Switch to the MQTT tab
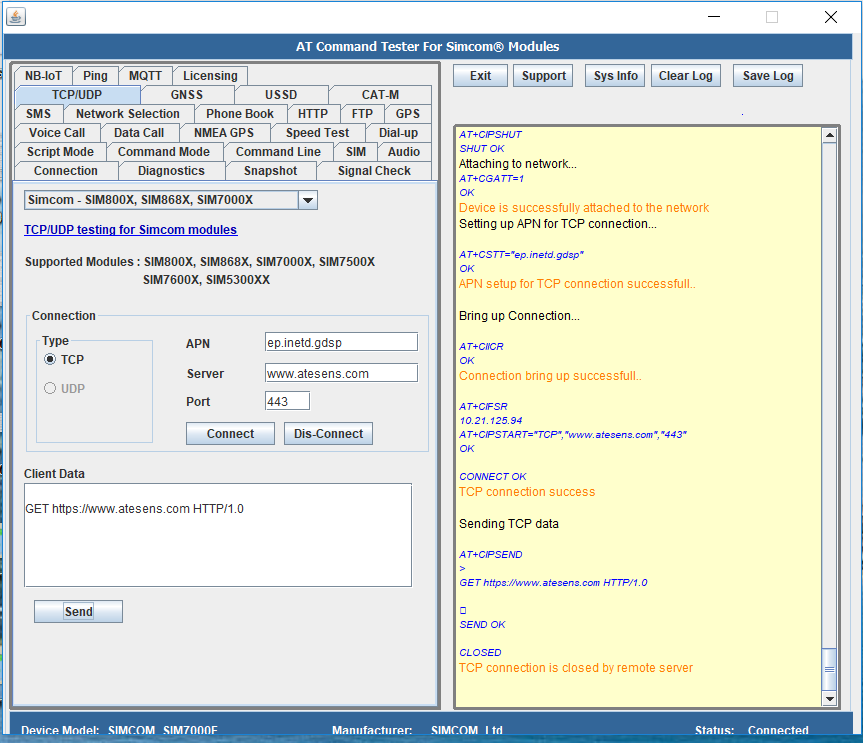The image size is (863, 743). click(x=145, y=75)
